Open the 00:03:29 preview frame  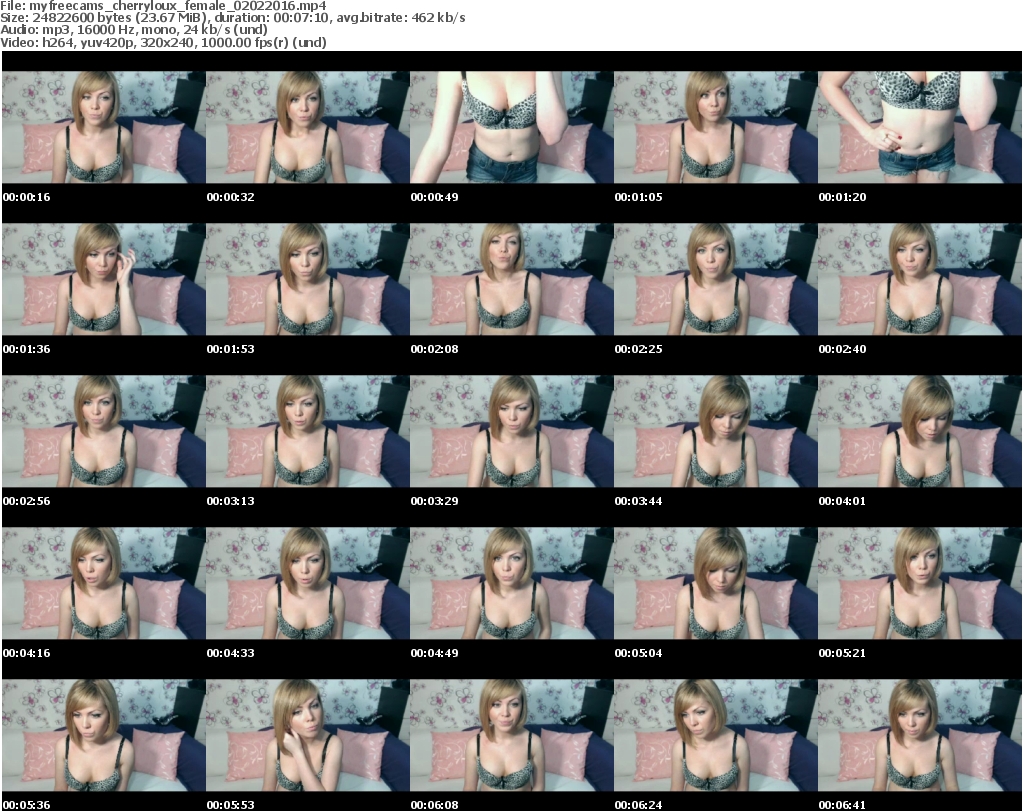point(511,432)
